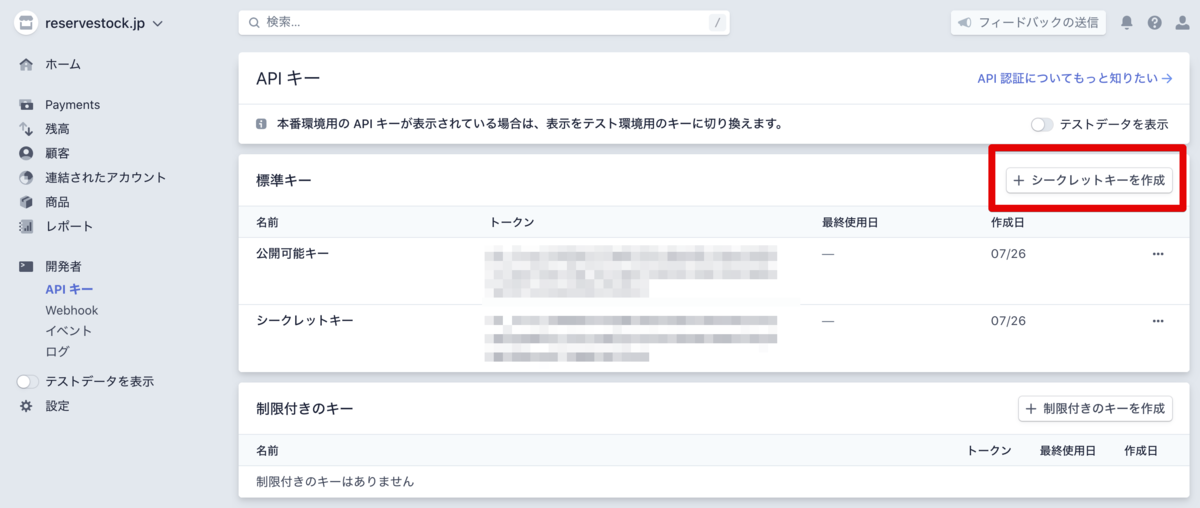Click 標準キー section heading

click(x=284, y=181)
